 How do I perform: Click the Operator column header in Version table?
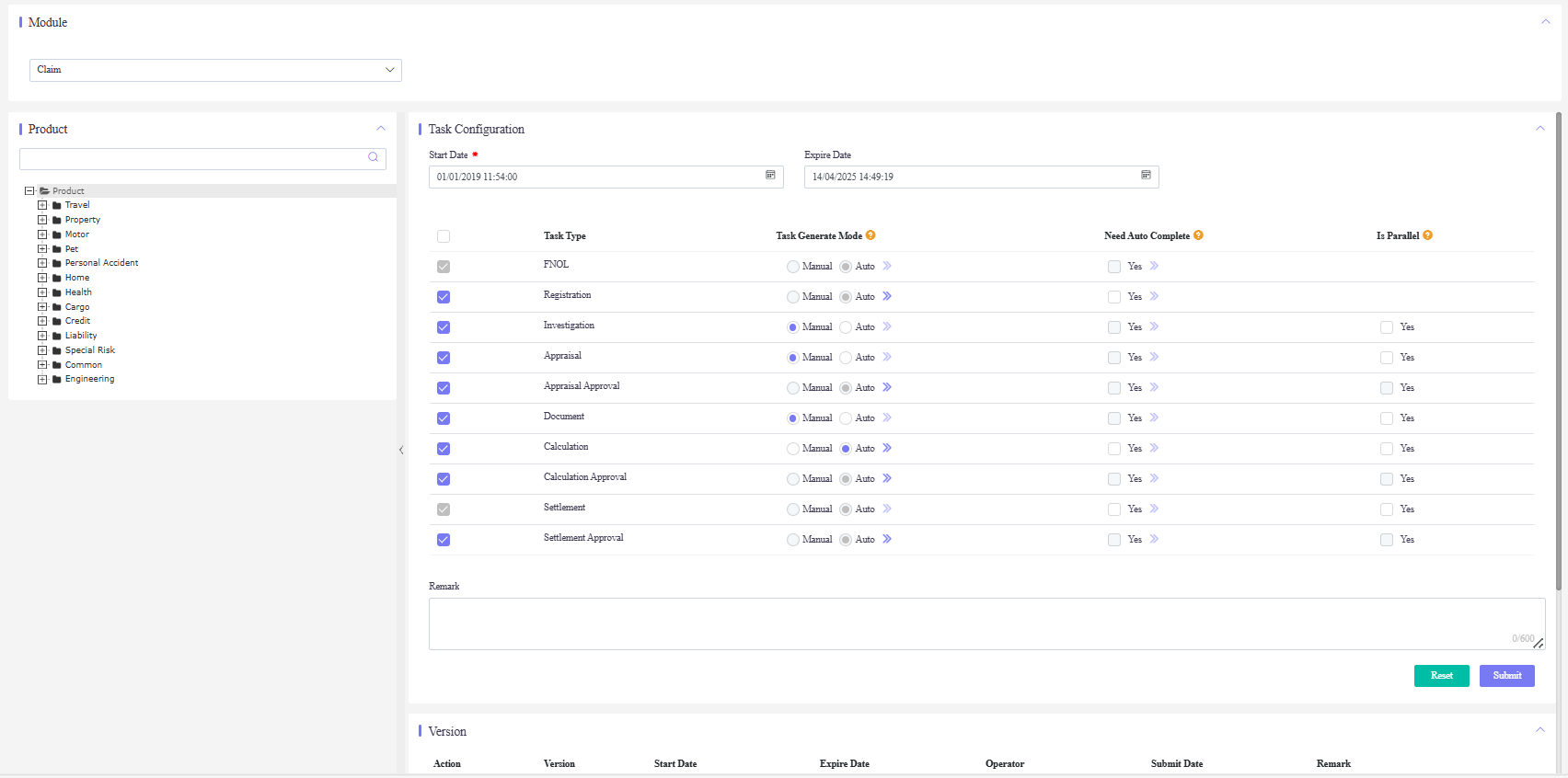pyautogui.click(x=1005, y=764)
